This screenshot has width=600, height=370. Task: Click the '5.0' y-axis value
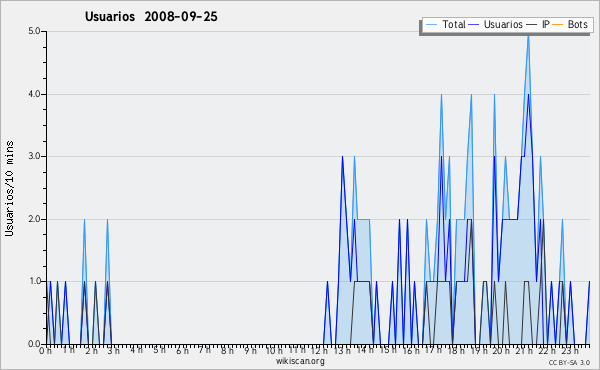pos(34,31)
